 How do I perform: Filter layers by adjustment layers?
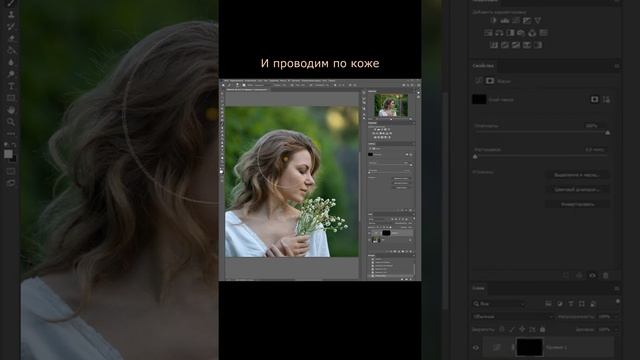pyautogui.click(x=560, y=304)
